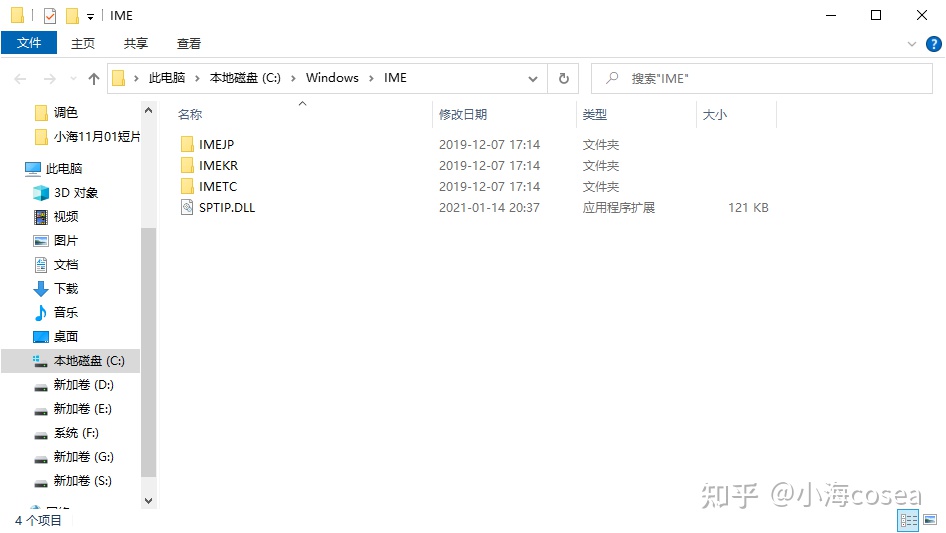
Task: Open Help with the question mark icon
Action: click(933, 44)
